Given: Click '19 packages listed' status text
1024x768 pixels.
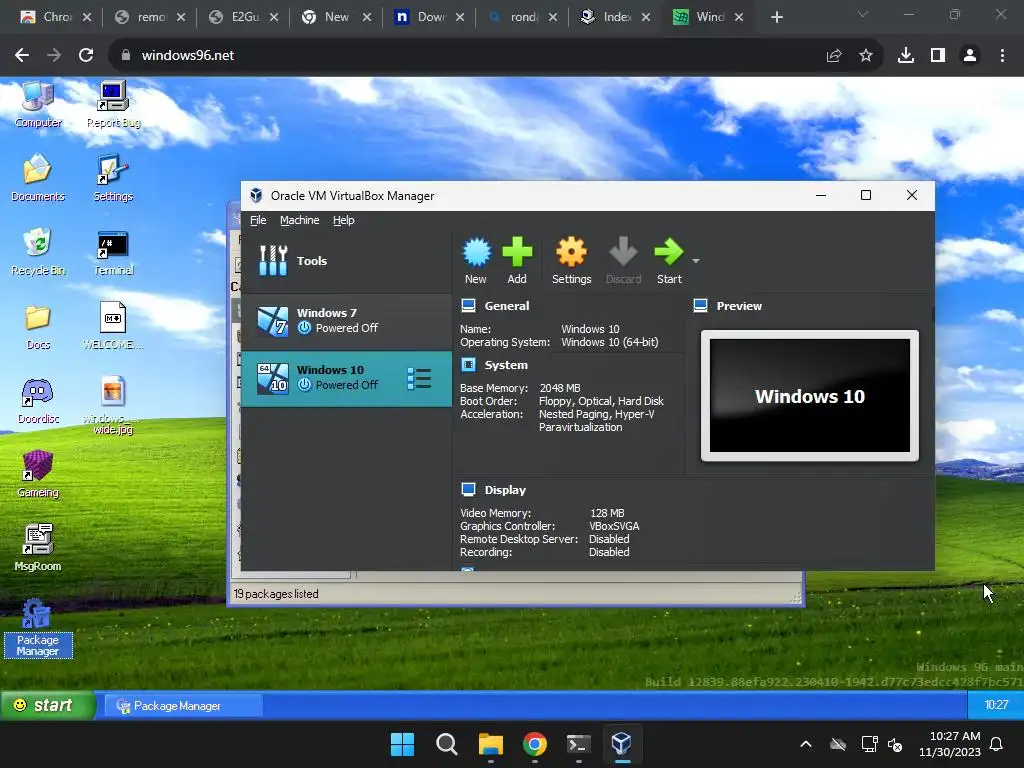Looking at the screenshot, I should [276, 594].
